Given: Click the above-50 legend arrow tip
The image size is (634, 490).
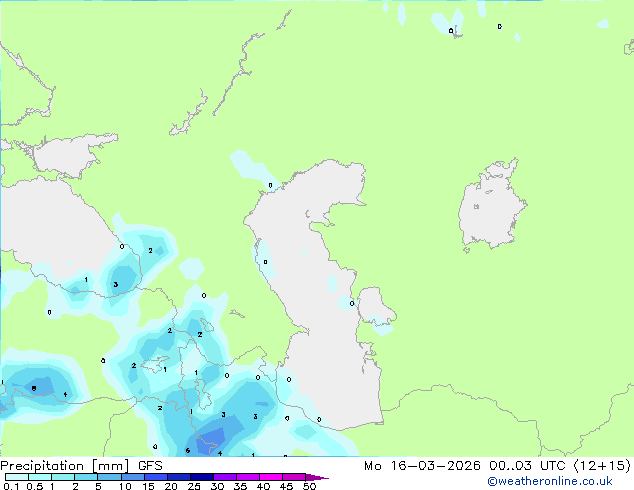Looking at the screenshot, I should pos(317,477).
